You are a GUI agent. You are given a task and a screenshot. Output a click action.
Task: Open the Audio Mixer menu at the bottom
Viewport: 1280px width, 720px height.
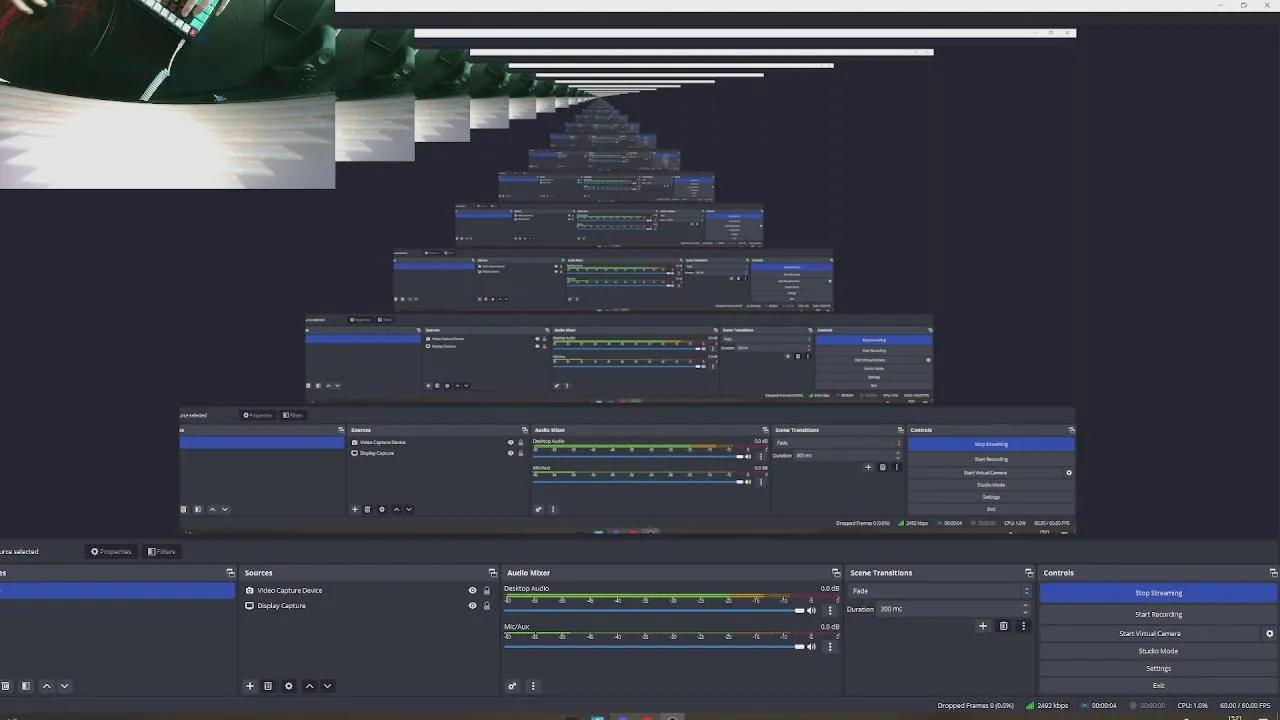tap(533, 686)
